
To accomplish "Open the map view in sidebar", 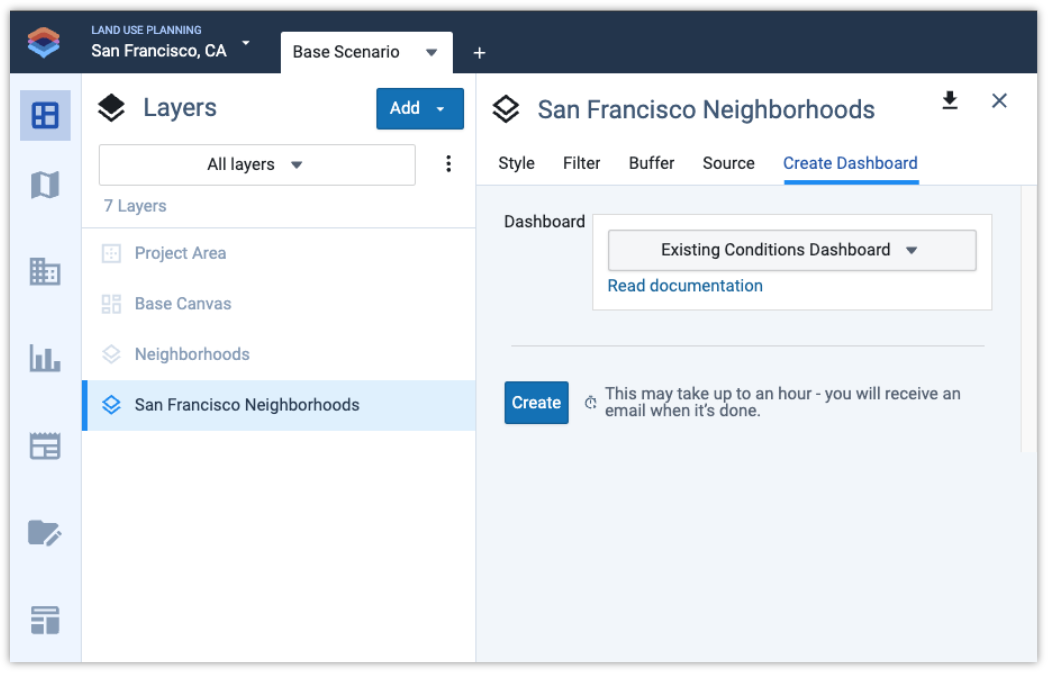I will point(45,185).
